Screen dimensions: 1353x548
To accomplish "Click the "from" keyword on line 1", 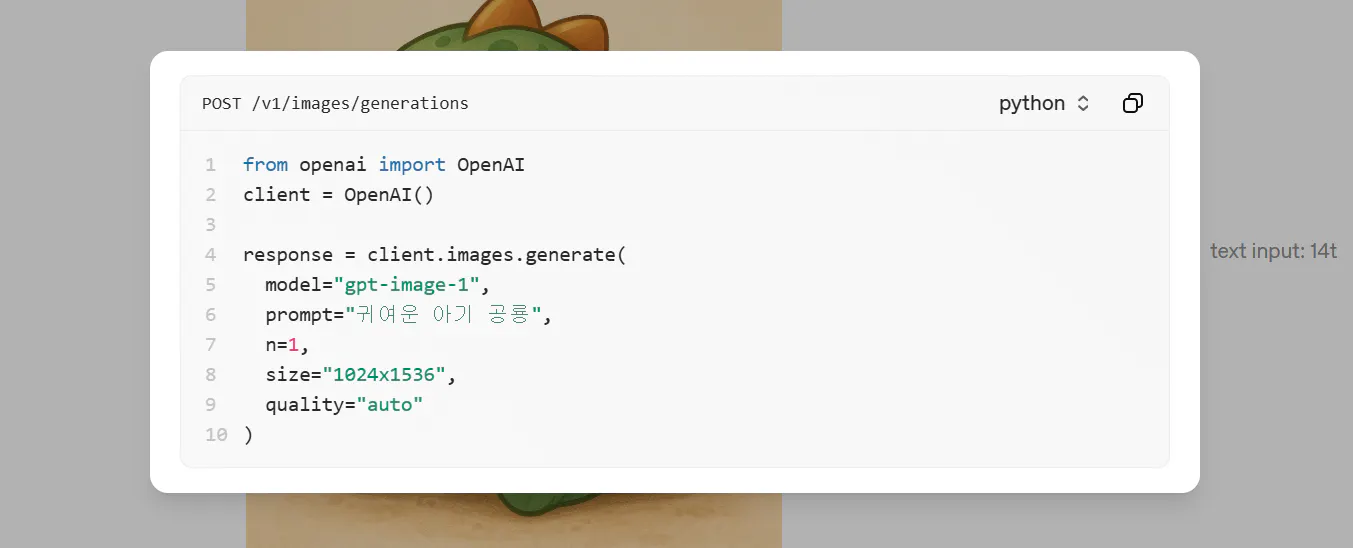I will point(265,164).
